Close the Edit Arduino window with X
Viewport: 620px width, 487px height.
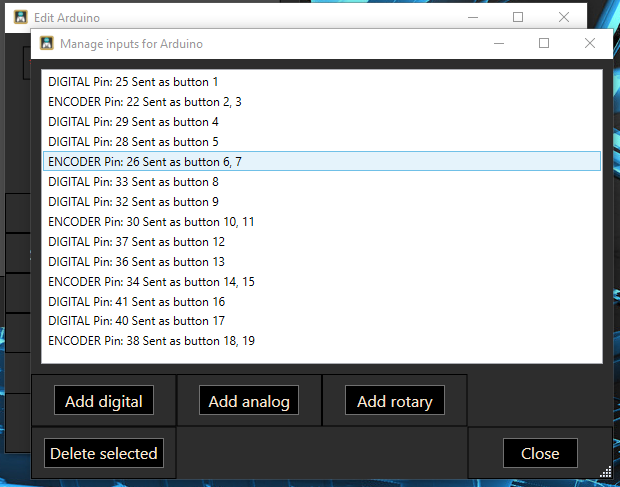point(564,17)
